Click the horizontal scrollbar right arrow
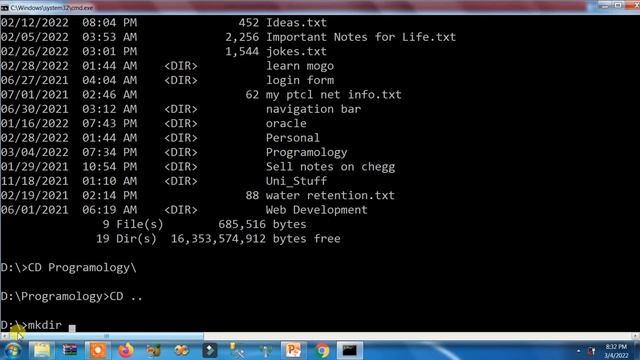This screenshot has height=360, width=640. click(x=636, y=336)
